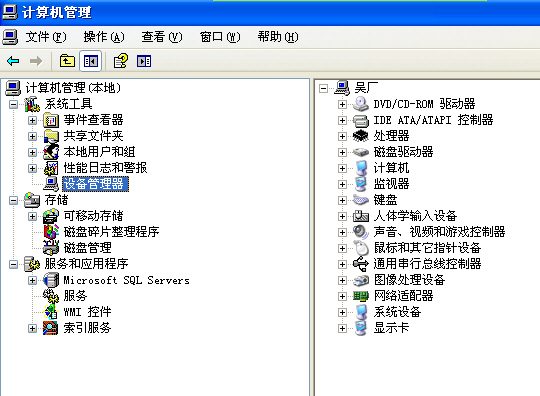The height and width of the screenshot is (396, 540).
Task: Select 系统工具 label in tree
Action: (x=68, y=104)
